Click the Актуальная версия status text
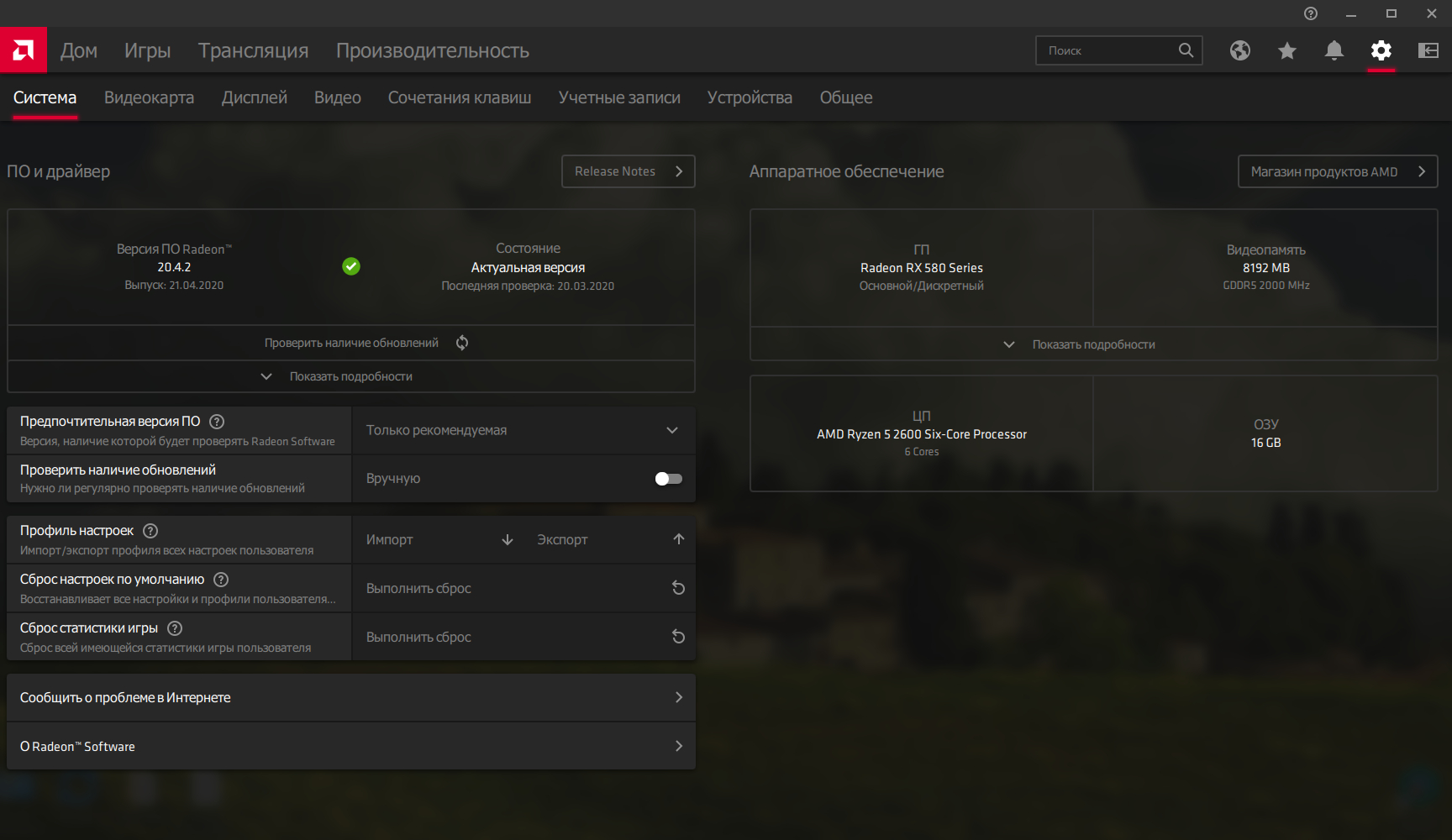 click(528, 268)
